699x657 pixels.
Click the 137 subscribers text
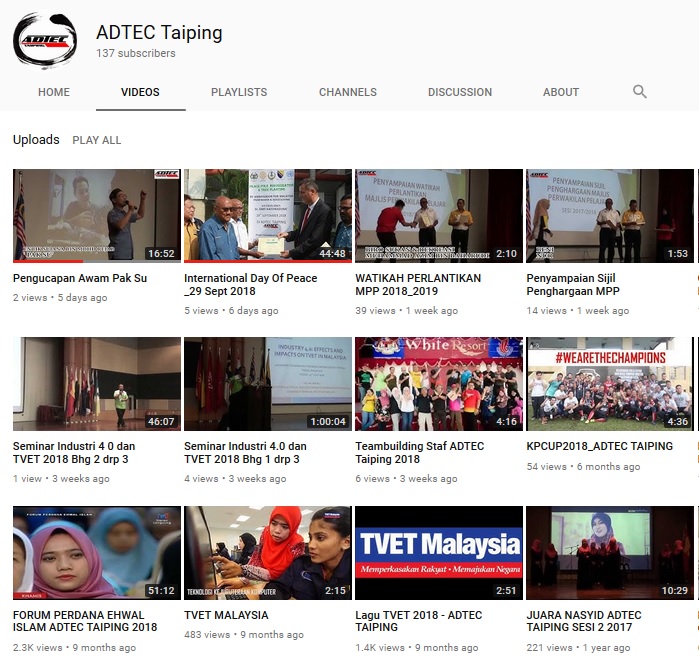point(136,53)
